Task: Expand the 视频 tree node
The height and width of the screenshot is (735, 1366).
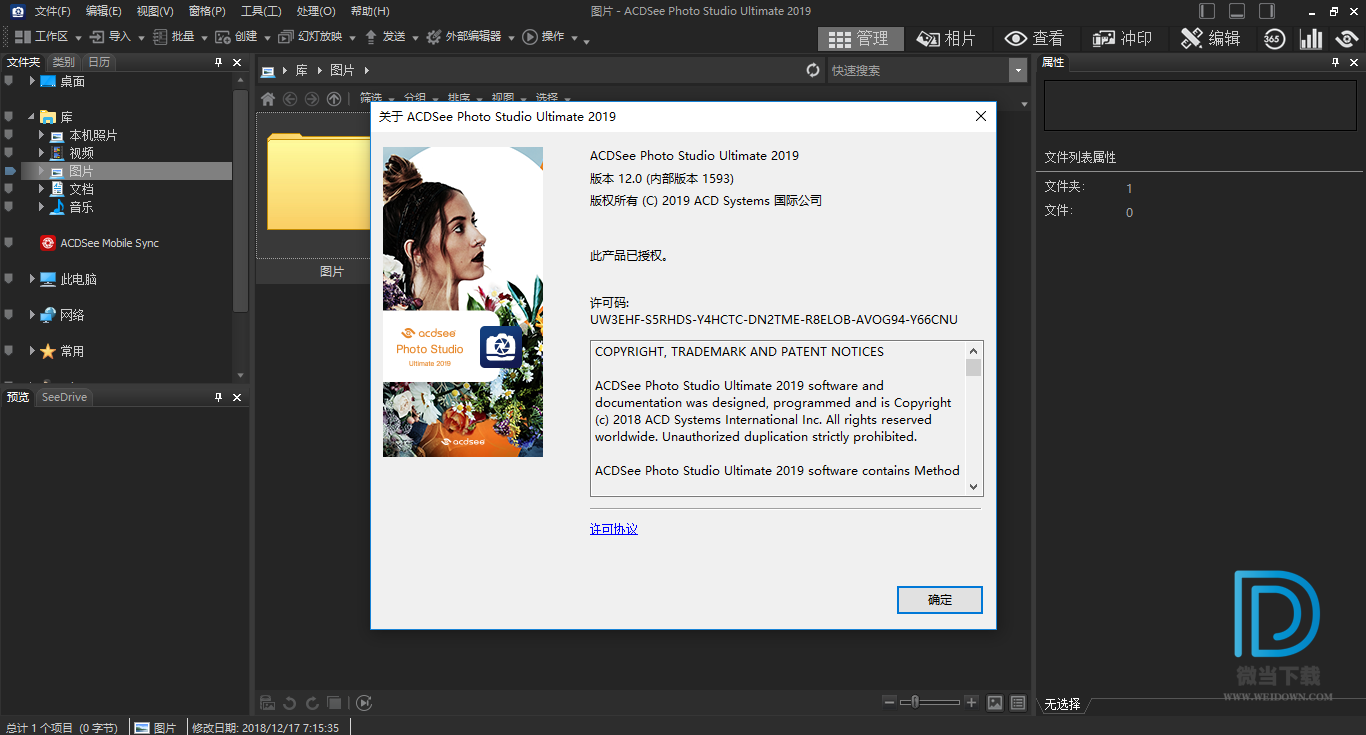Action: click(42, 153)
